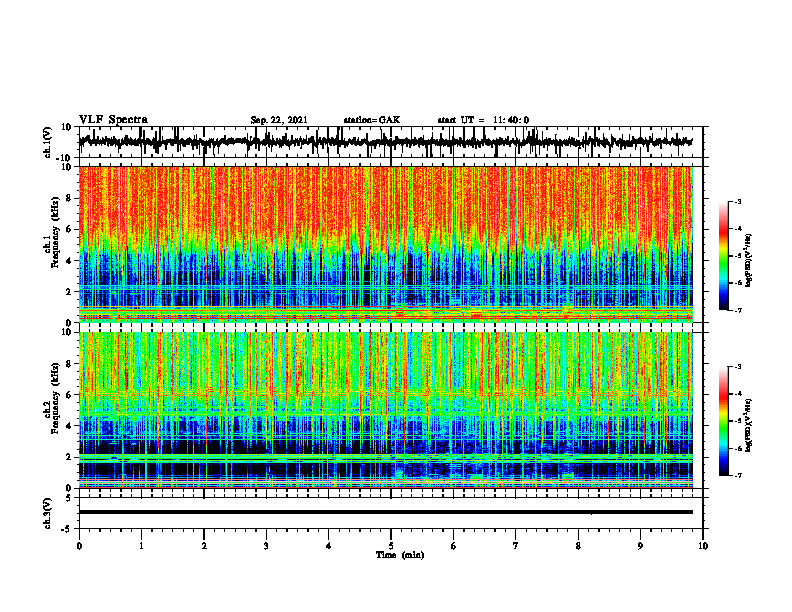Screen dimensions: 792x612
Task: Click the 'start UT = 11:40:0' header text
Action: (483, 120)
